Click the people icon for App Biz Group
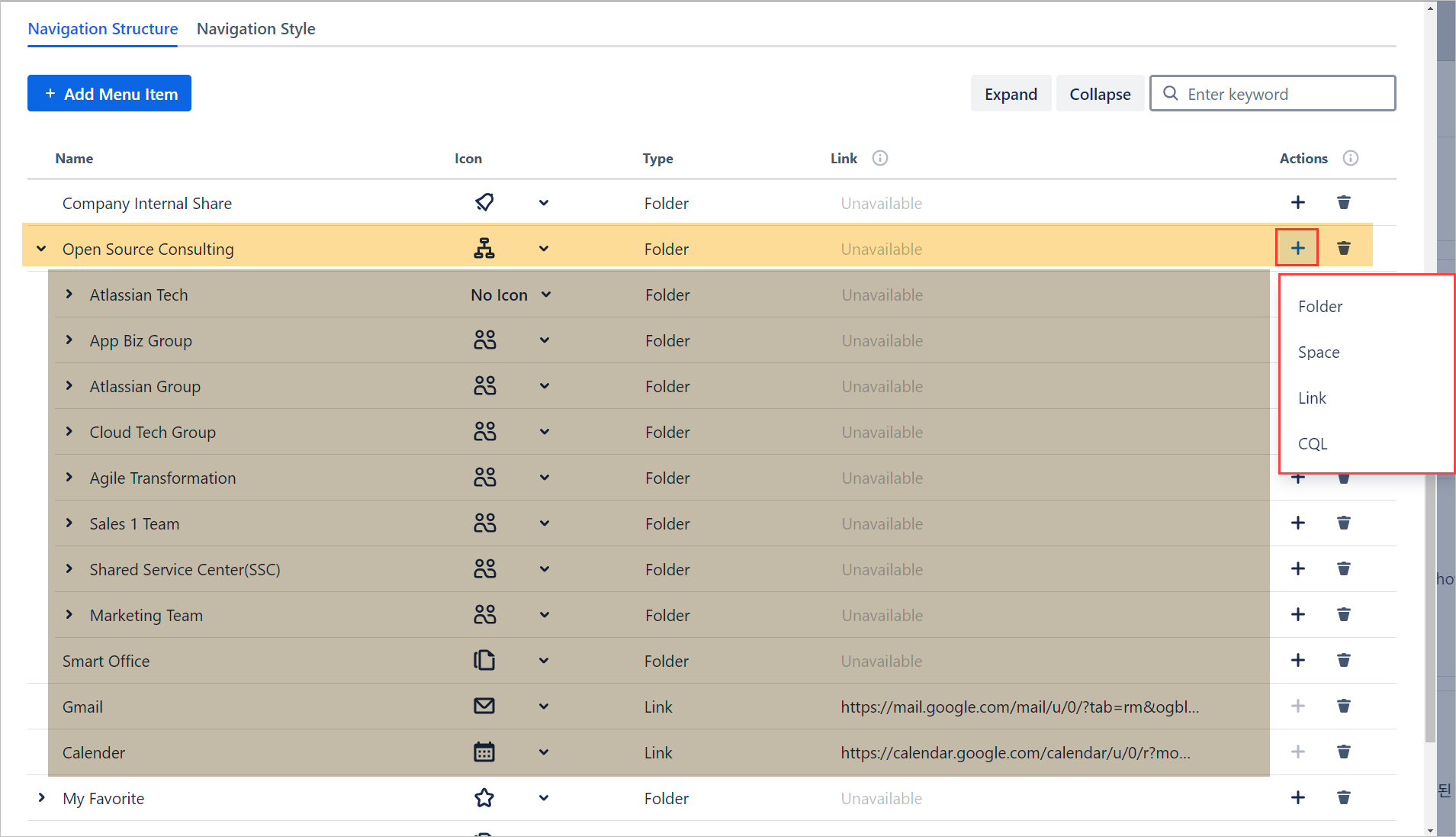This screenshot has width=1456, height=837. [485, 340]
